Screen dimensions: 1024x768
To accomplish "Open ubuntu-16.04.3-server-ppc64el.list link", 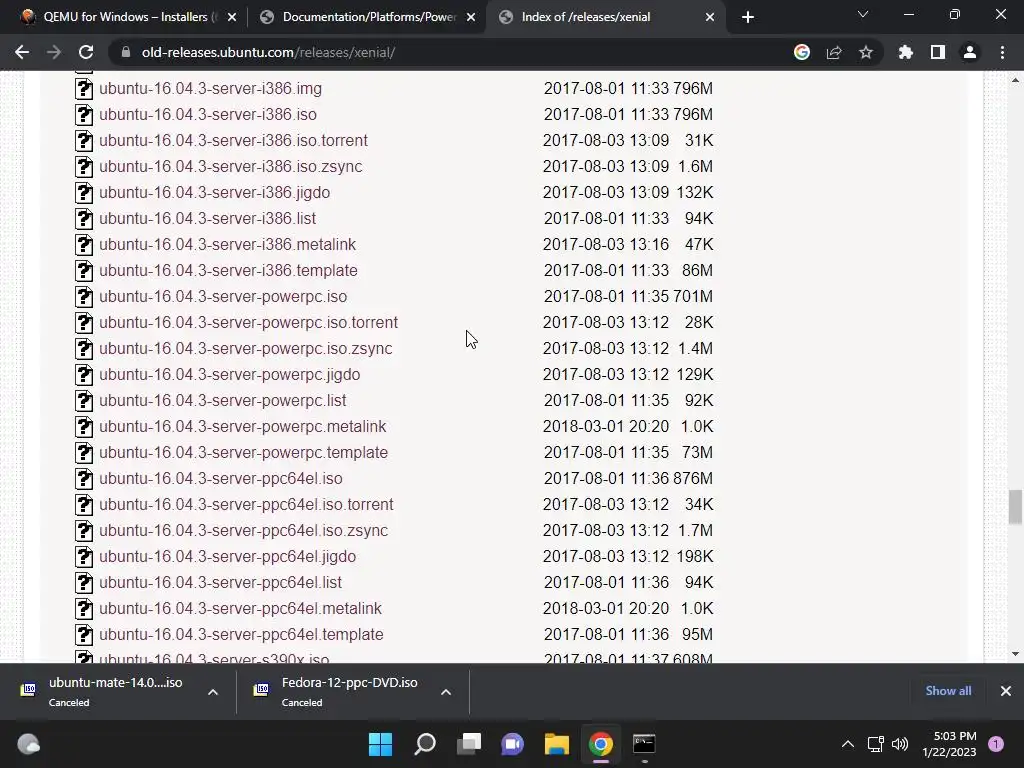I will click(220, 583).
